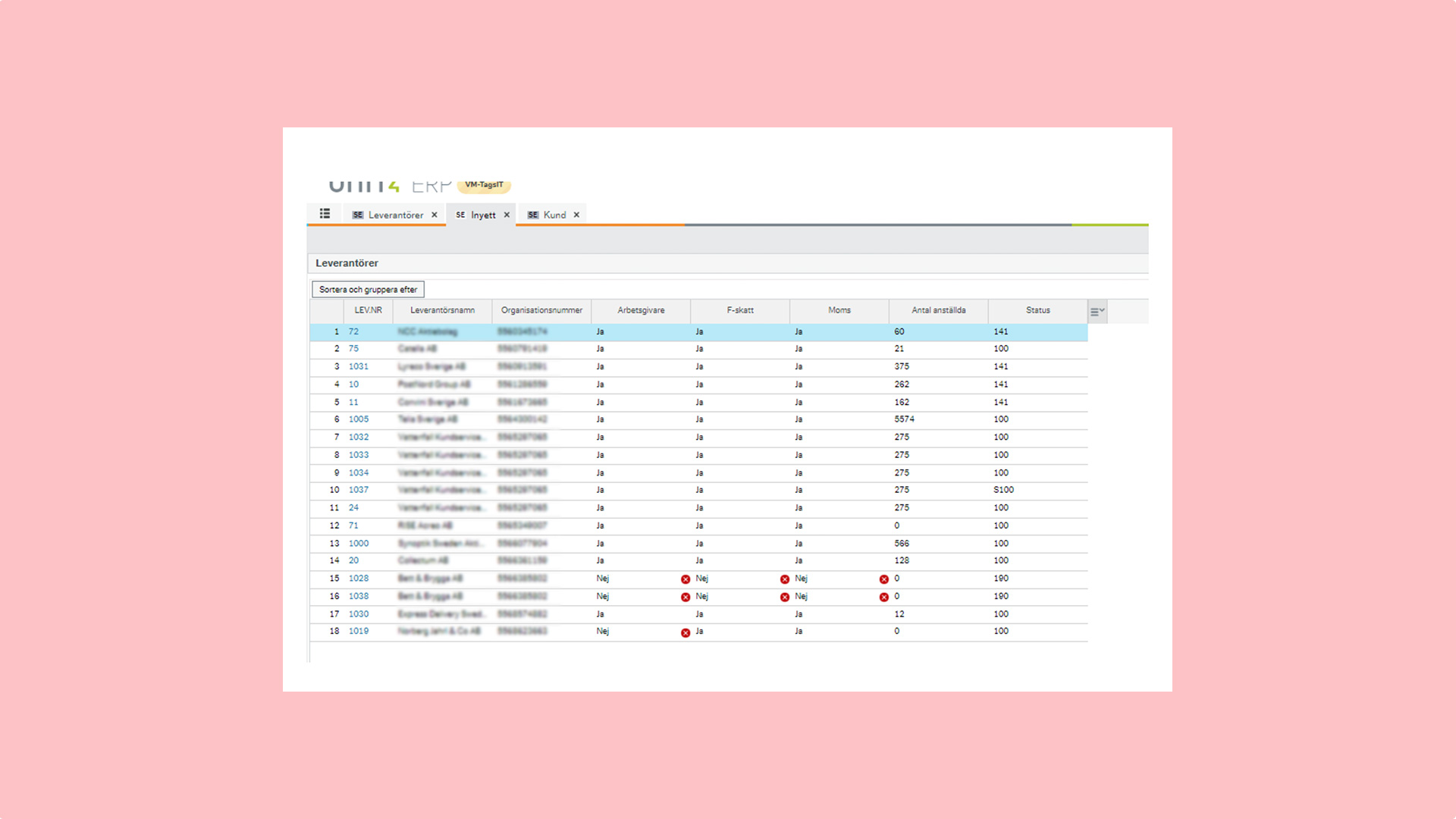Open supplier number 71 link
This screenshot has width=1456, height=819.
[x=353, y=526]
